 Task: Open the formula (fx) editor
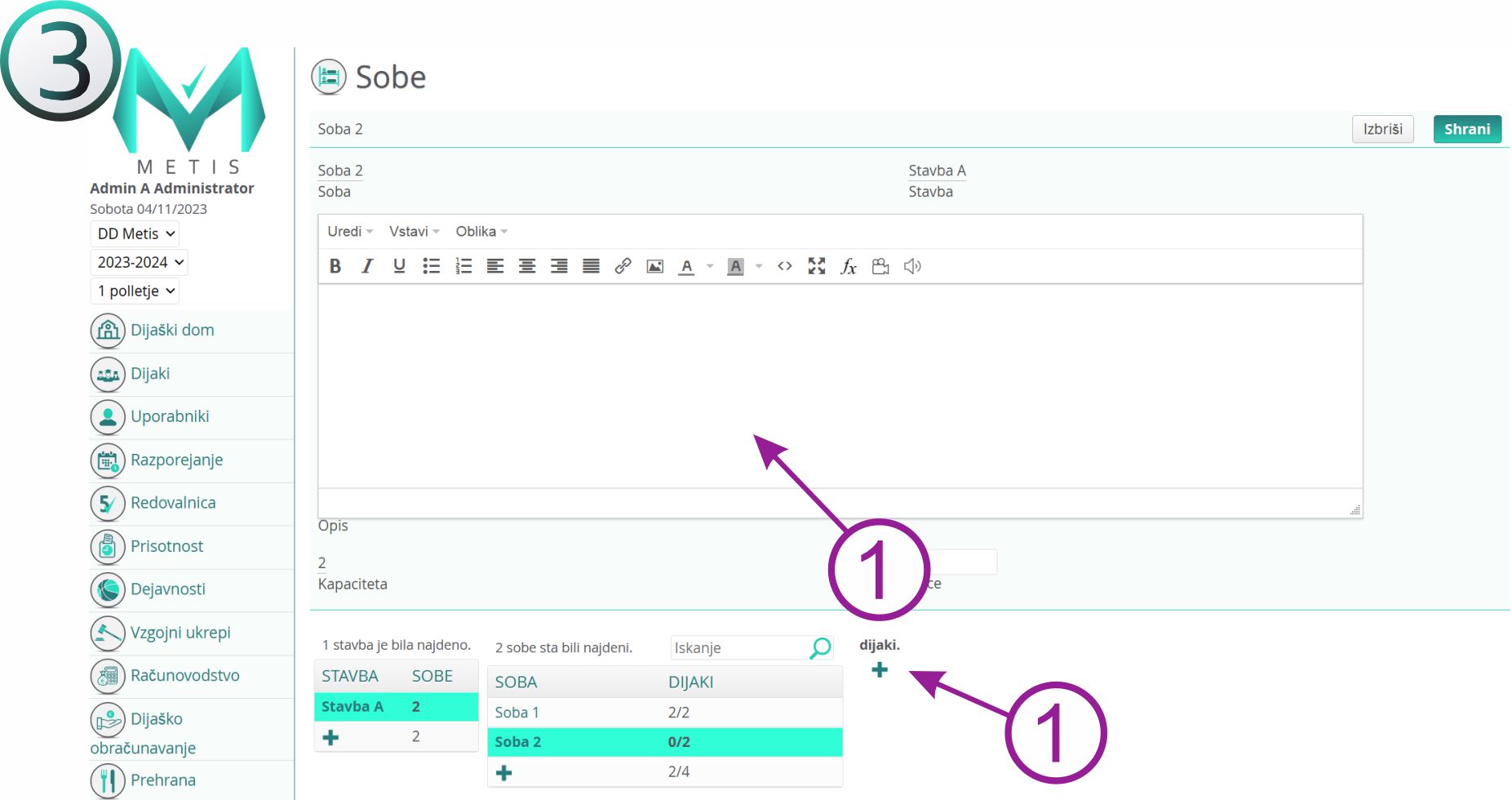pyautogui.click(x=849, y=266)
